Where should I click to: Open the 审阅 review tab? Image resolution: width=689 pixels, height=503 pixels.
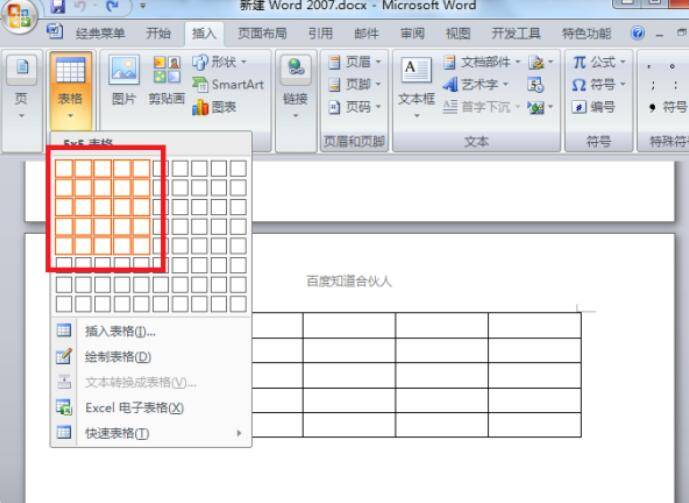tap(412, 33)
